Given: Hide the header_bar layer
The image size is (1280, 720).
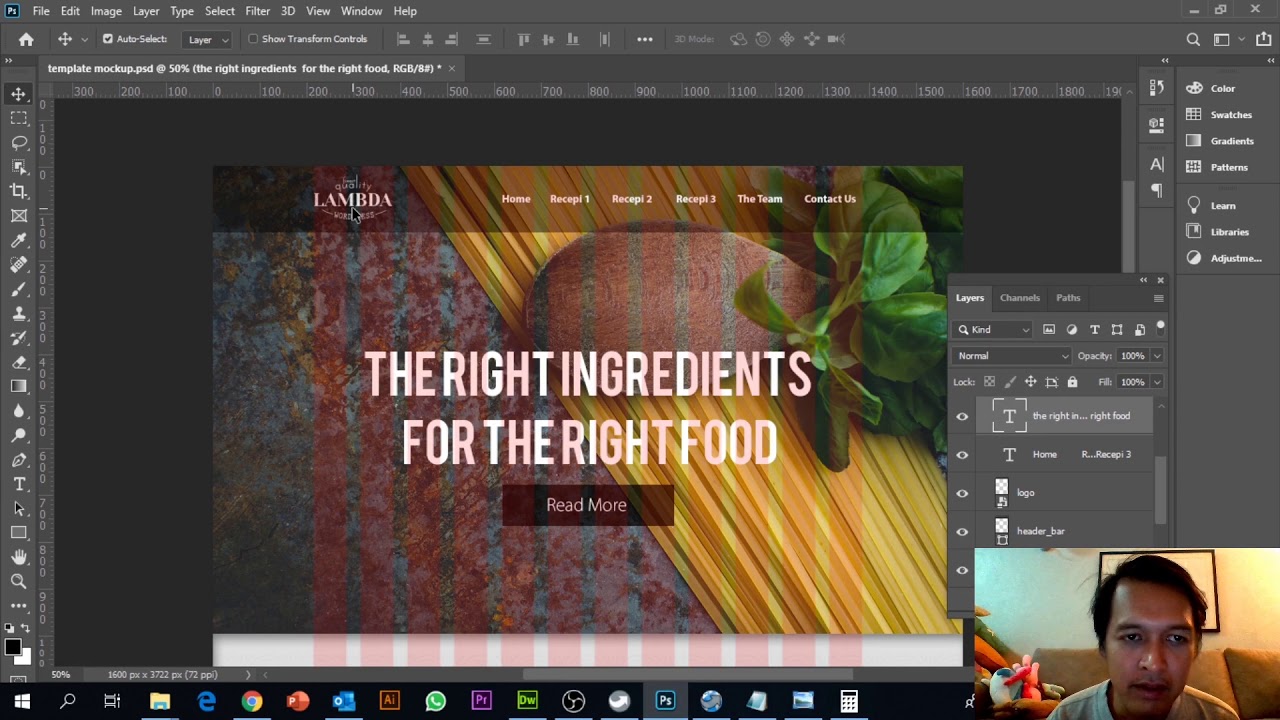Looking at the screenshot, I should pos(962,532).
